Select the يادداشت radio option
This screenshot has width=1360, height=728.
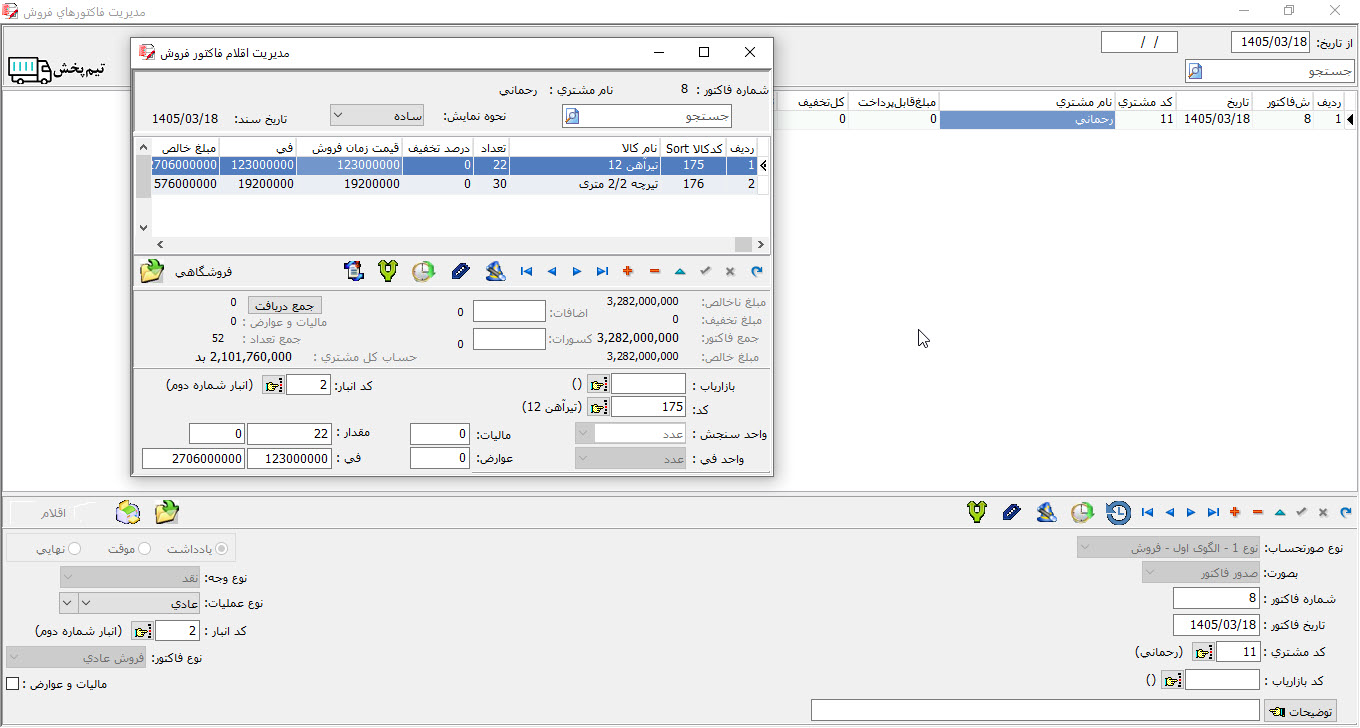pyautogui.click(x=222, y=548)
